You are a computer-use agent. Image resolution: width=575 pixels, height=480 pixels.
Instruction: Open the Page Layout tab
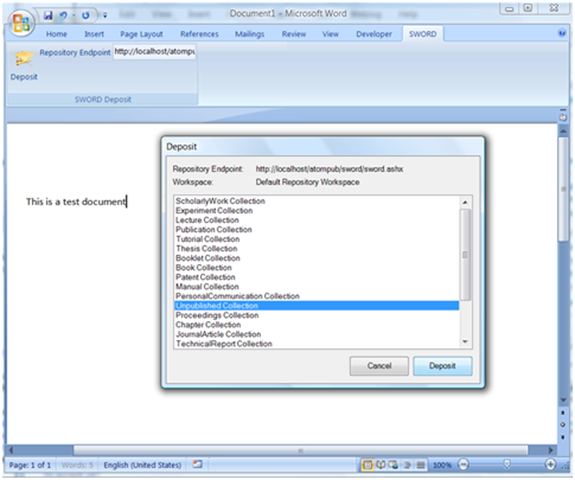[142, 34]
